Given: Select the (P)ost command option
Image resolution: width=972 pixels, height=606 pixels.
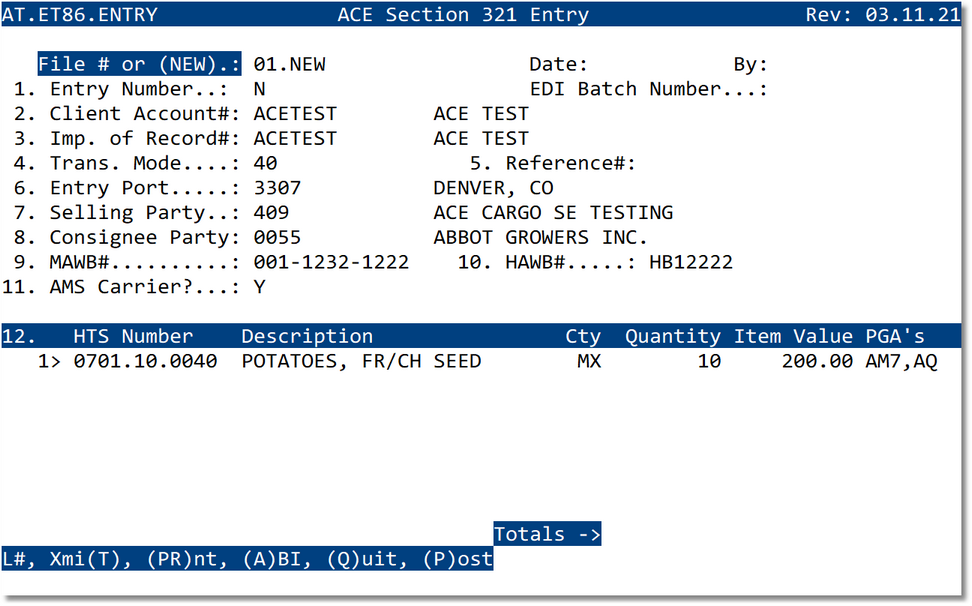Looking at the screenshot, I should (460, 559).
